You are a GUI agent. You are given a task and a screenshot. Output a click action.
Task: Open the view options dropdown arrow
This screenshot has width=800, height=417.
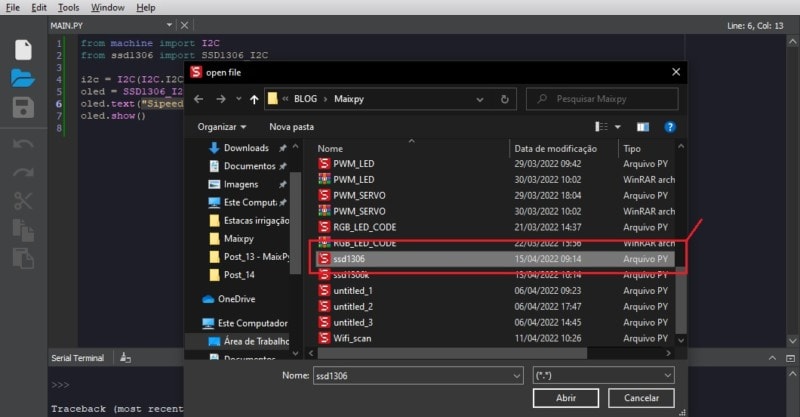(617, 127)
